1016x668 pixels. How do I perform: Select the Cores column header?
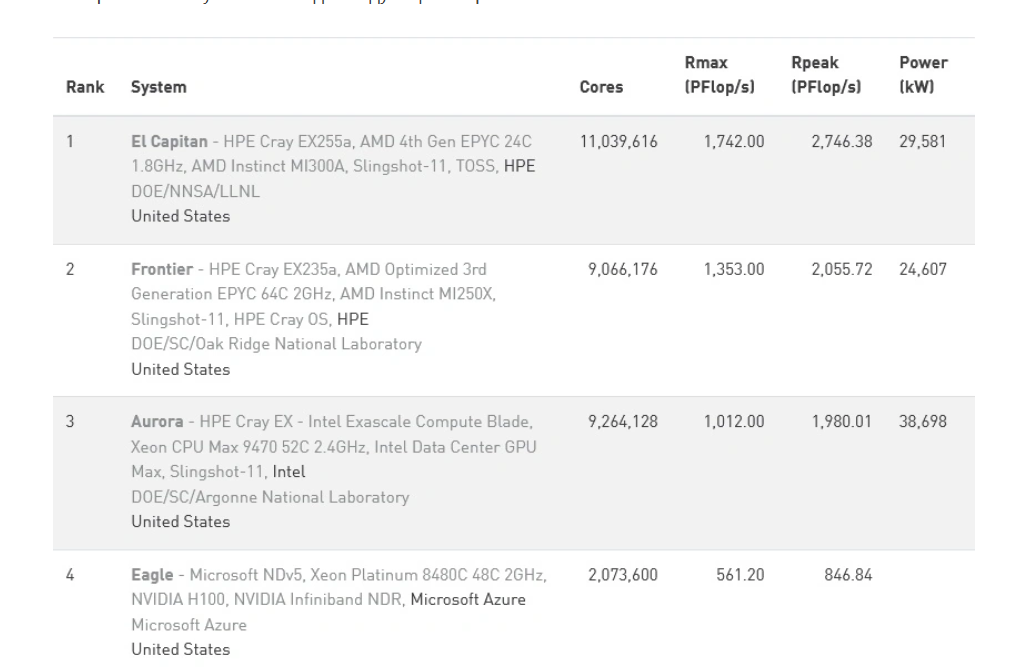pyautogui.click(x=601, y=87)
